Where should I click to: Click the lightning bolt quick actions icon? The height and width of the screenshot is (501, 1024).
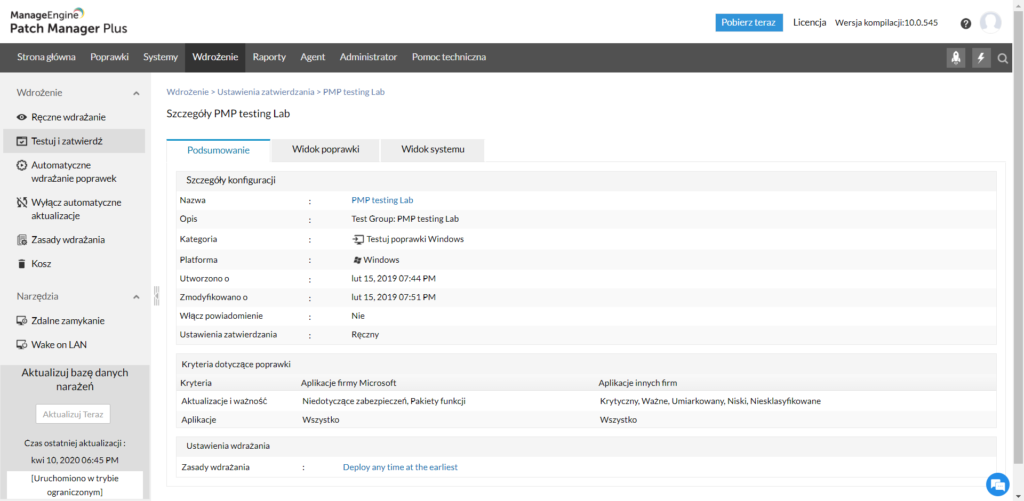click(x=981, y=58)
